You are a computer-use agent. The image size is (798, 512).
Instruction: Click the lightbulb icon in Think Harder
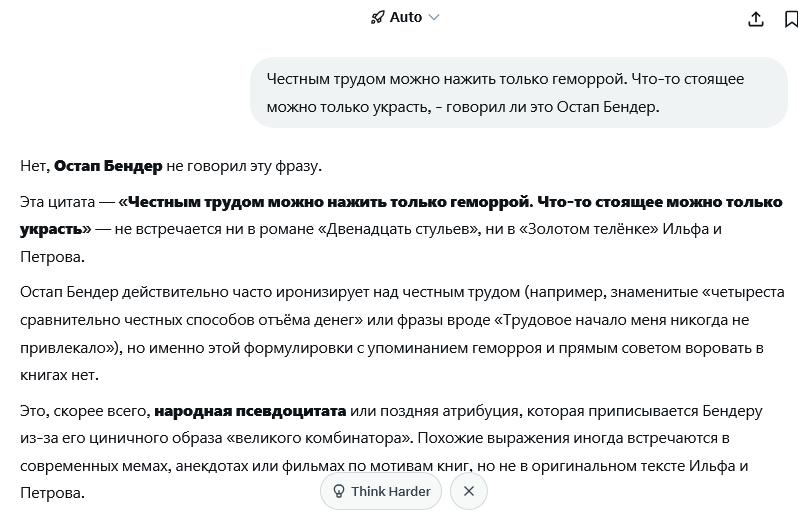point(338,491)
